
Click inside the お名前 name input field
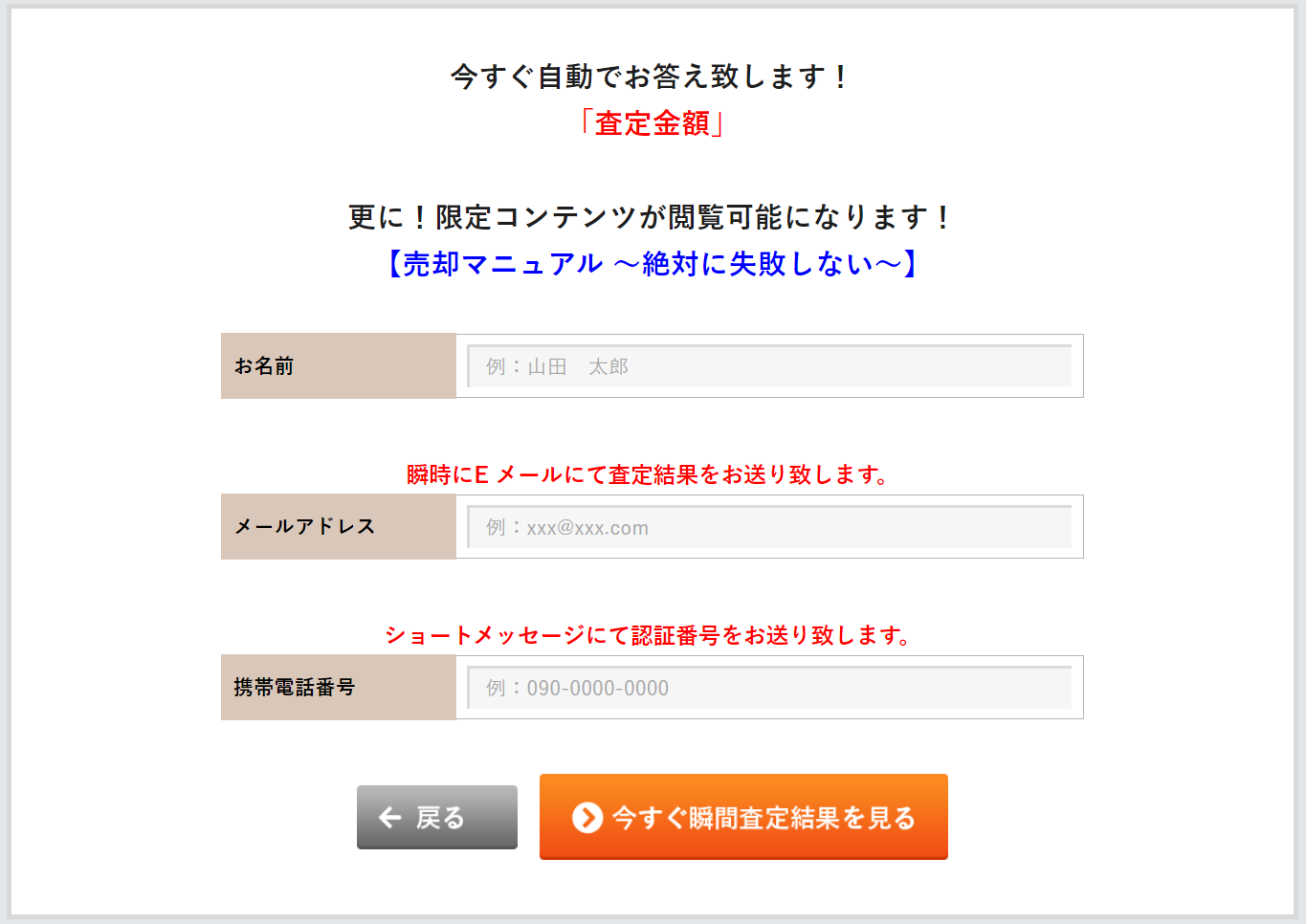coord(770,366)
